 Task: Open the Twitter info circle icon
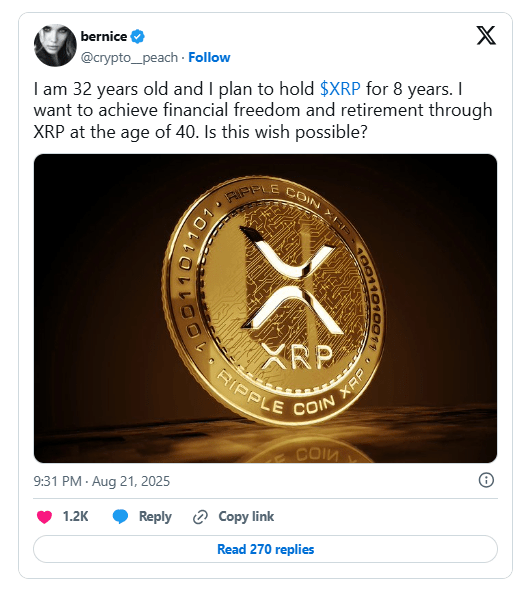point(486,480)
